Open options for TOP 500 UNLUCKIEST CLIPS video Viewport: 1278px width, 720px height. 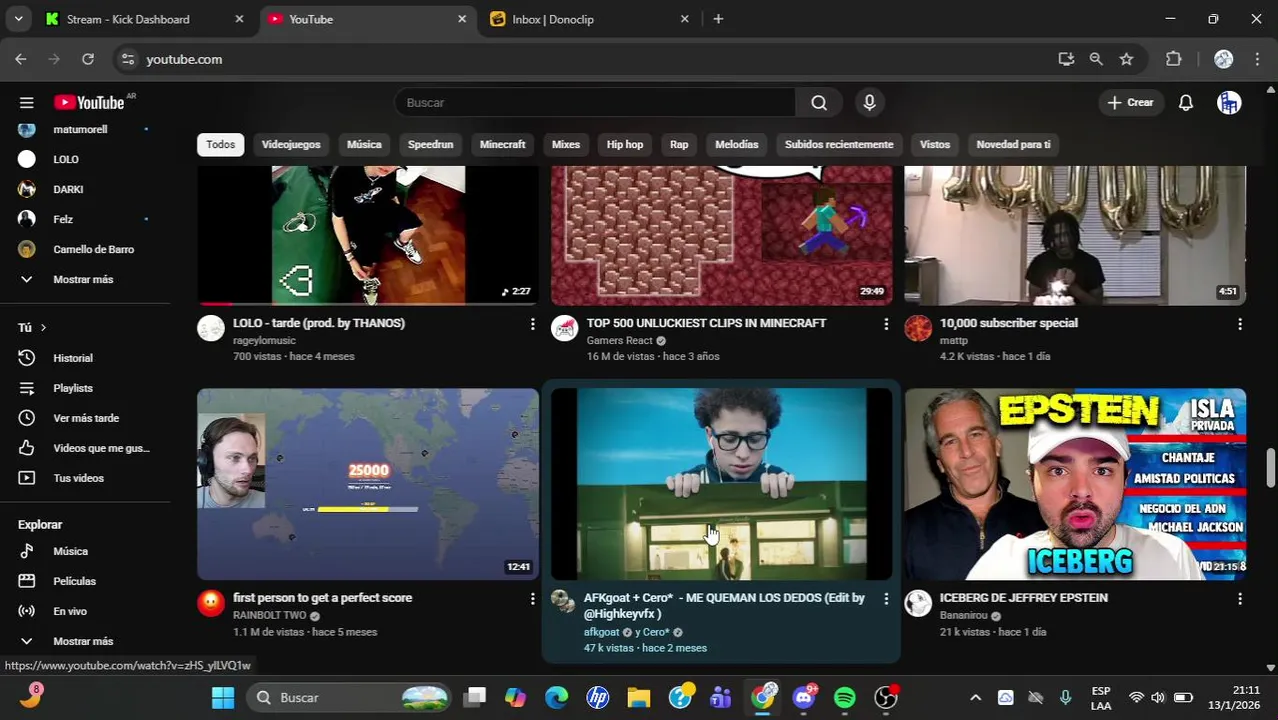click(x=886, y=324)
